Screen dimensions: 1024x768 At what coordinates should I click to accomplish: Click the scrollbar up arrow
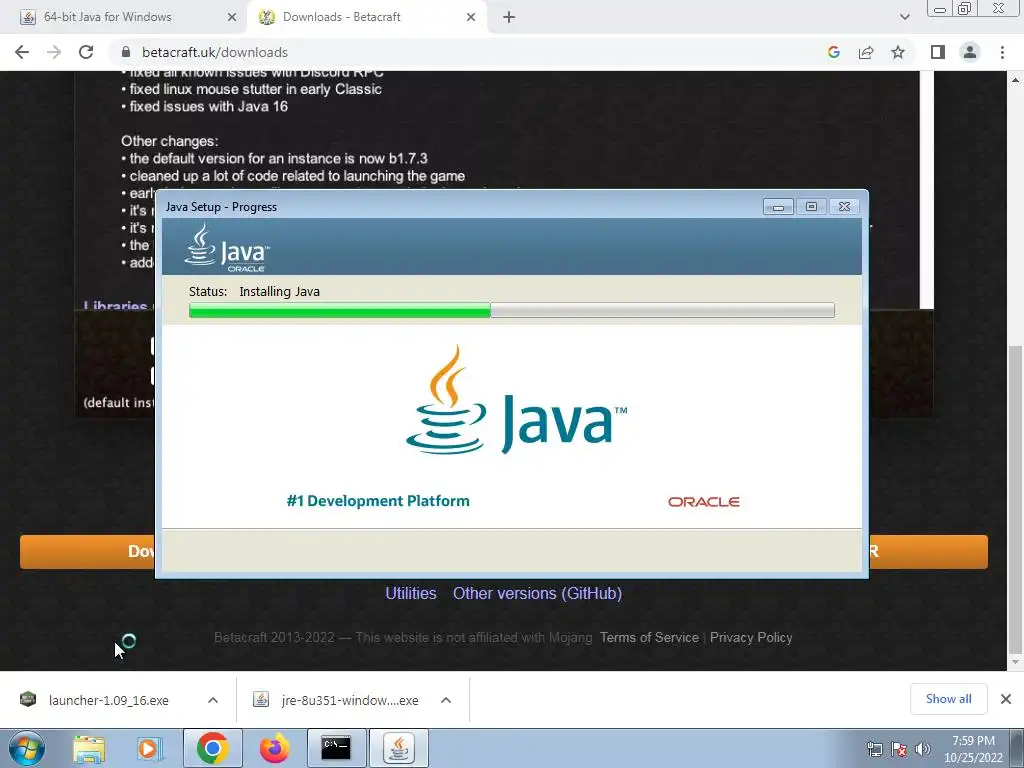click(1015, 80)
